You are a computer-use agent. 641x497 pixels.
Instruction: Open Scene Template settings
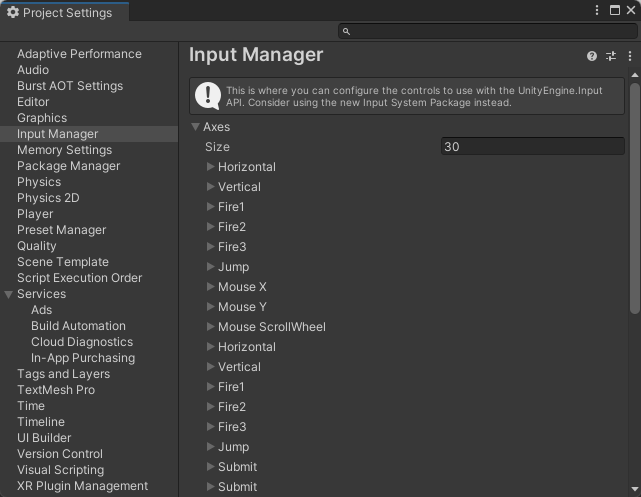pos(63,262)
